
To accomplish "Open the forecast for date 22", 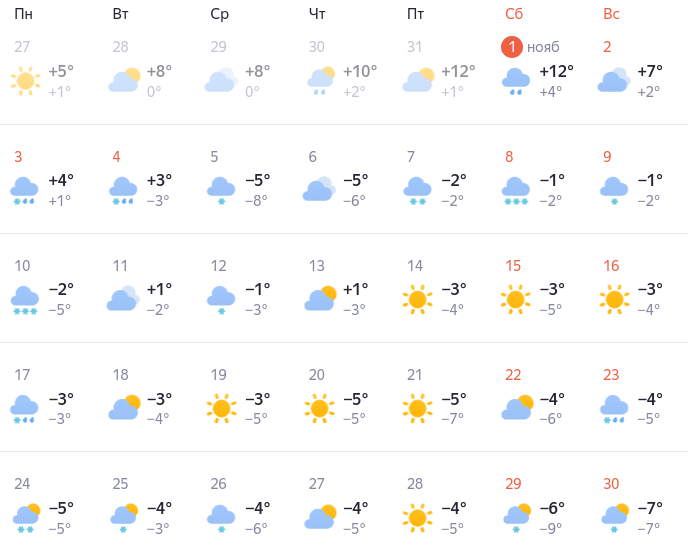I will click(x=513, y=375).
